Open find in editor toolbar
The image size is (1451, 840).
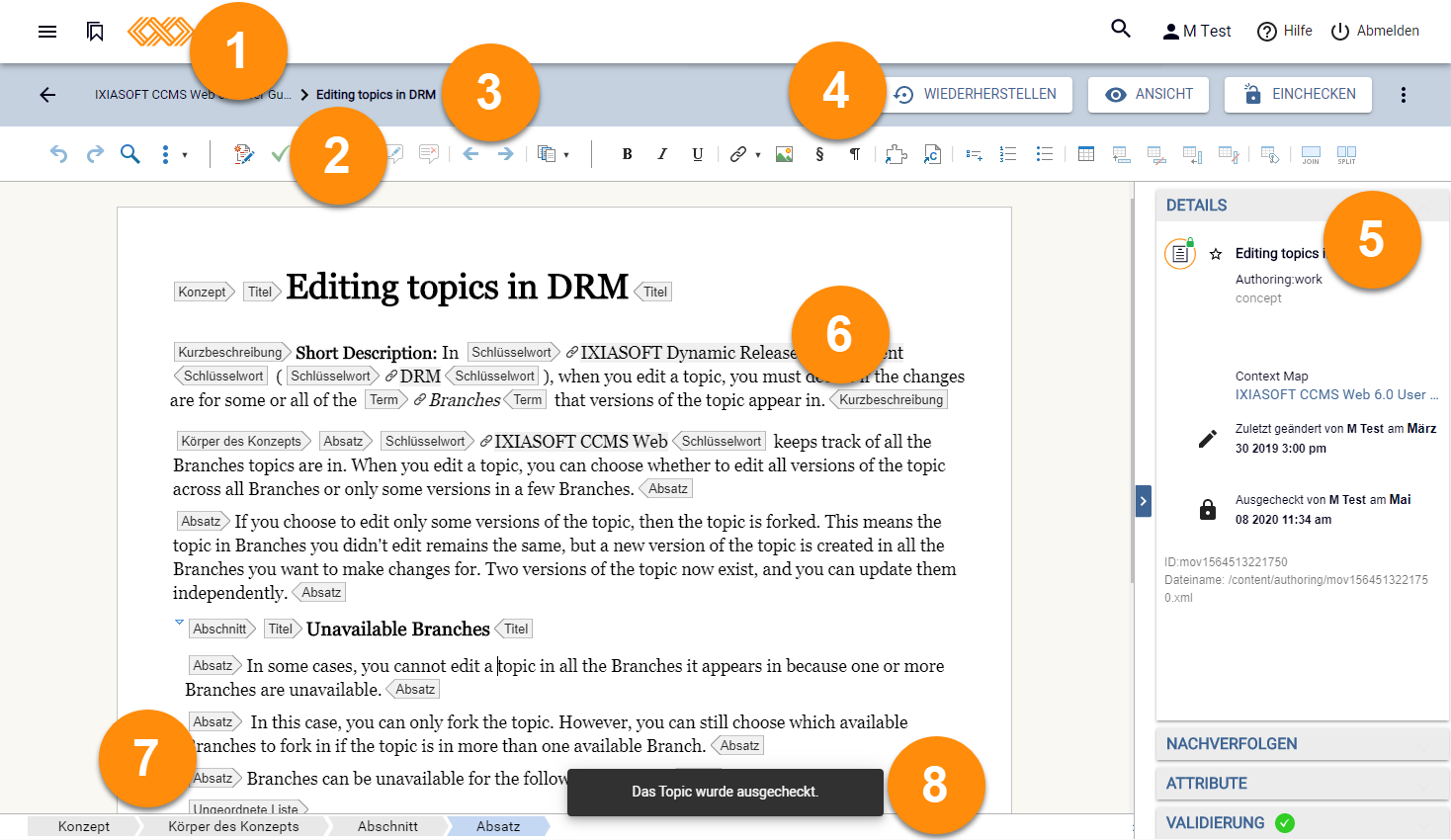130,154
